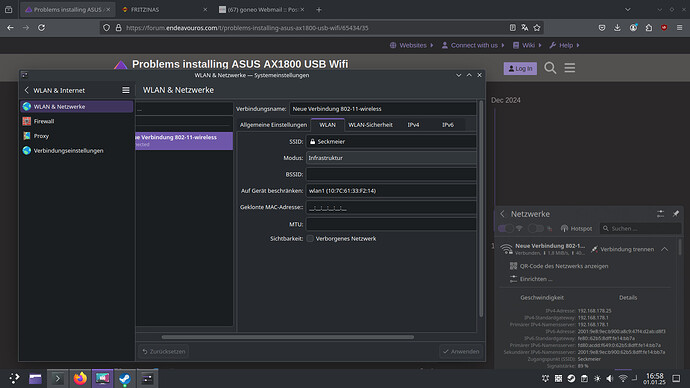Screen dimensions: 690x388
Task: Click the horizontal scrollbar in settings window
Action: click(x=288, y=337)
